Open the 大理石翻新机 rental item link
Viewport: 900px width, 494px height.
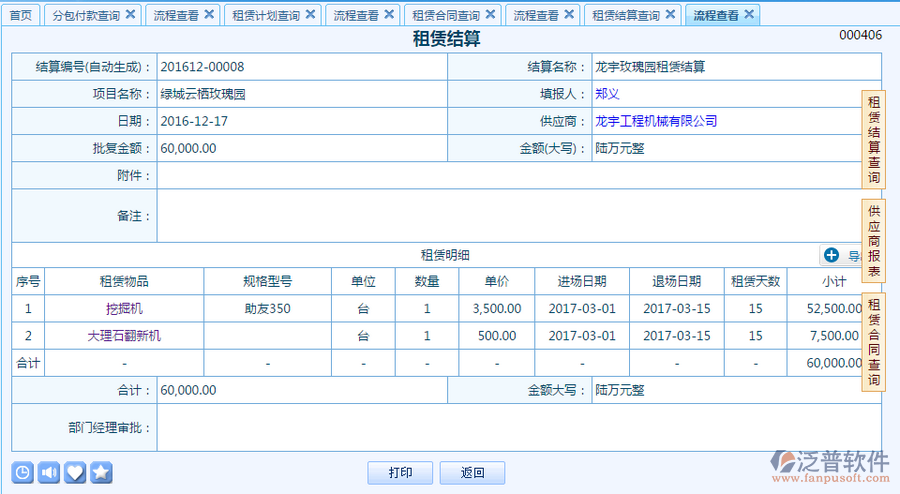(124, 336)
